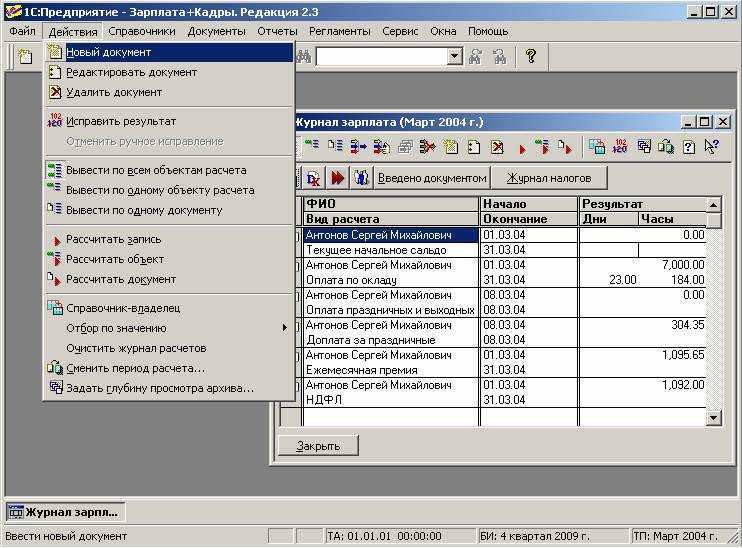Click the Журнал зарпл... window bar button
The image size is (742, 548).
click(x=65, y=512)
